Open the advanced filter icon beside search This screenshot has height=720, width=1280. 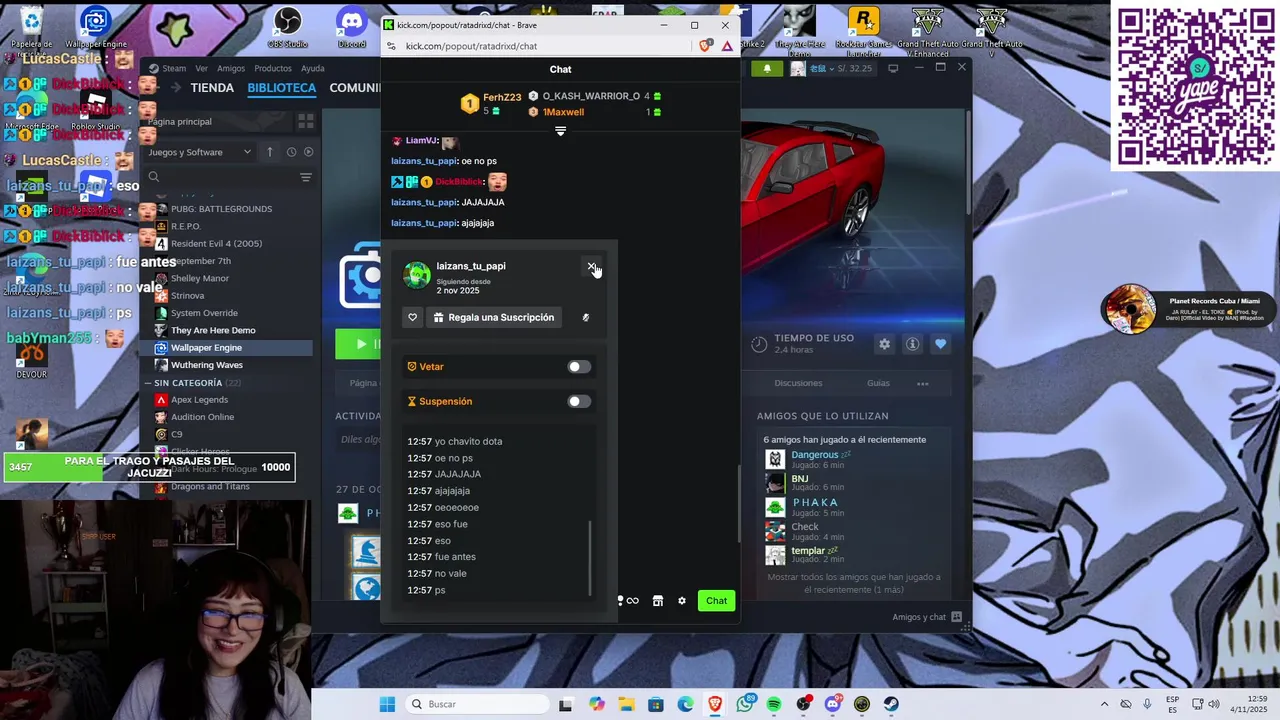pyautogui.click(x=306, y=177)
